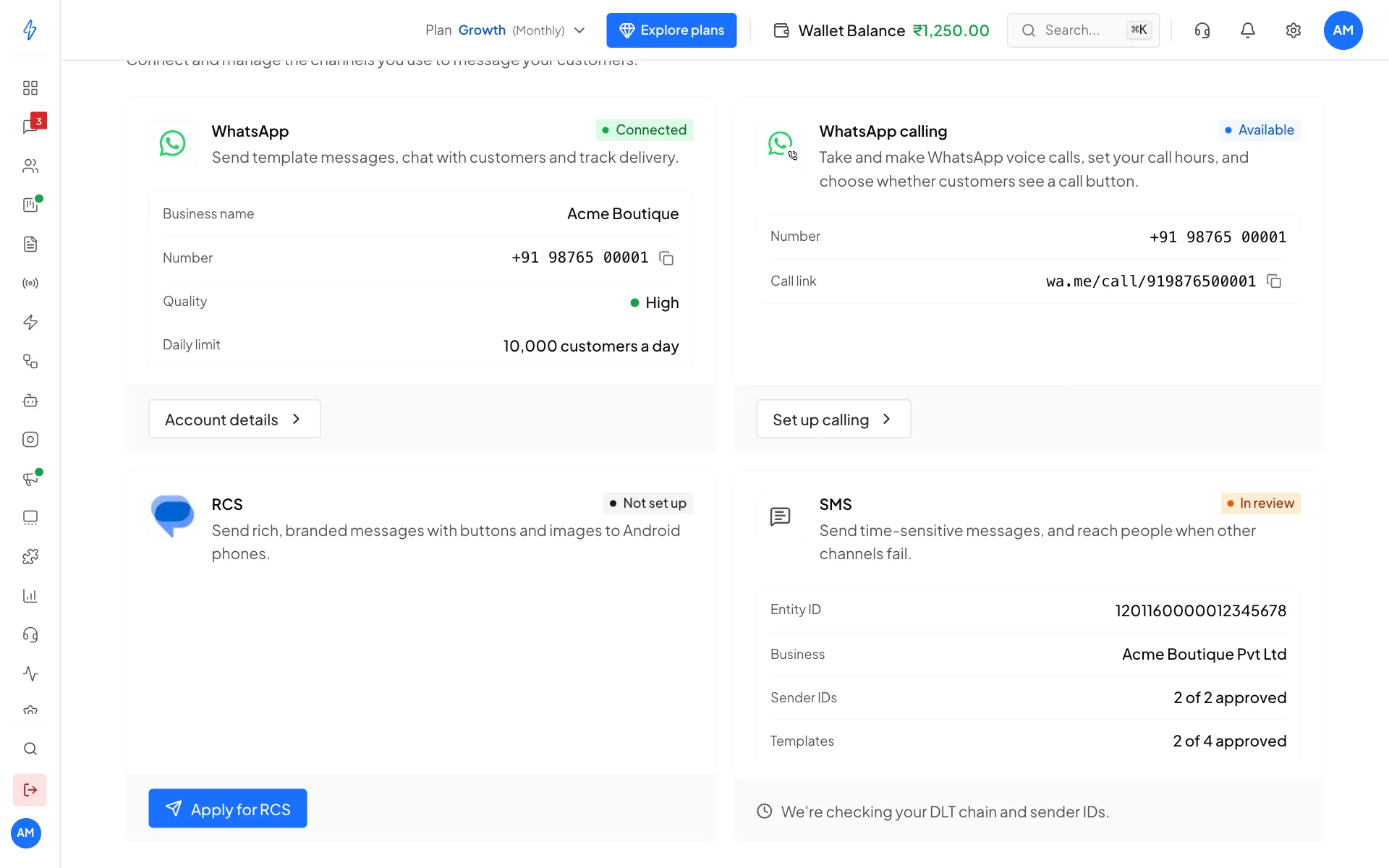Open the lightning bolt automation icon in sidebar
The width and height of the screenshot is (1389, 868).
pyautogui.click(x=30, y=322)
